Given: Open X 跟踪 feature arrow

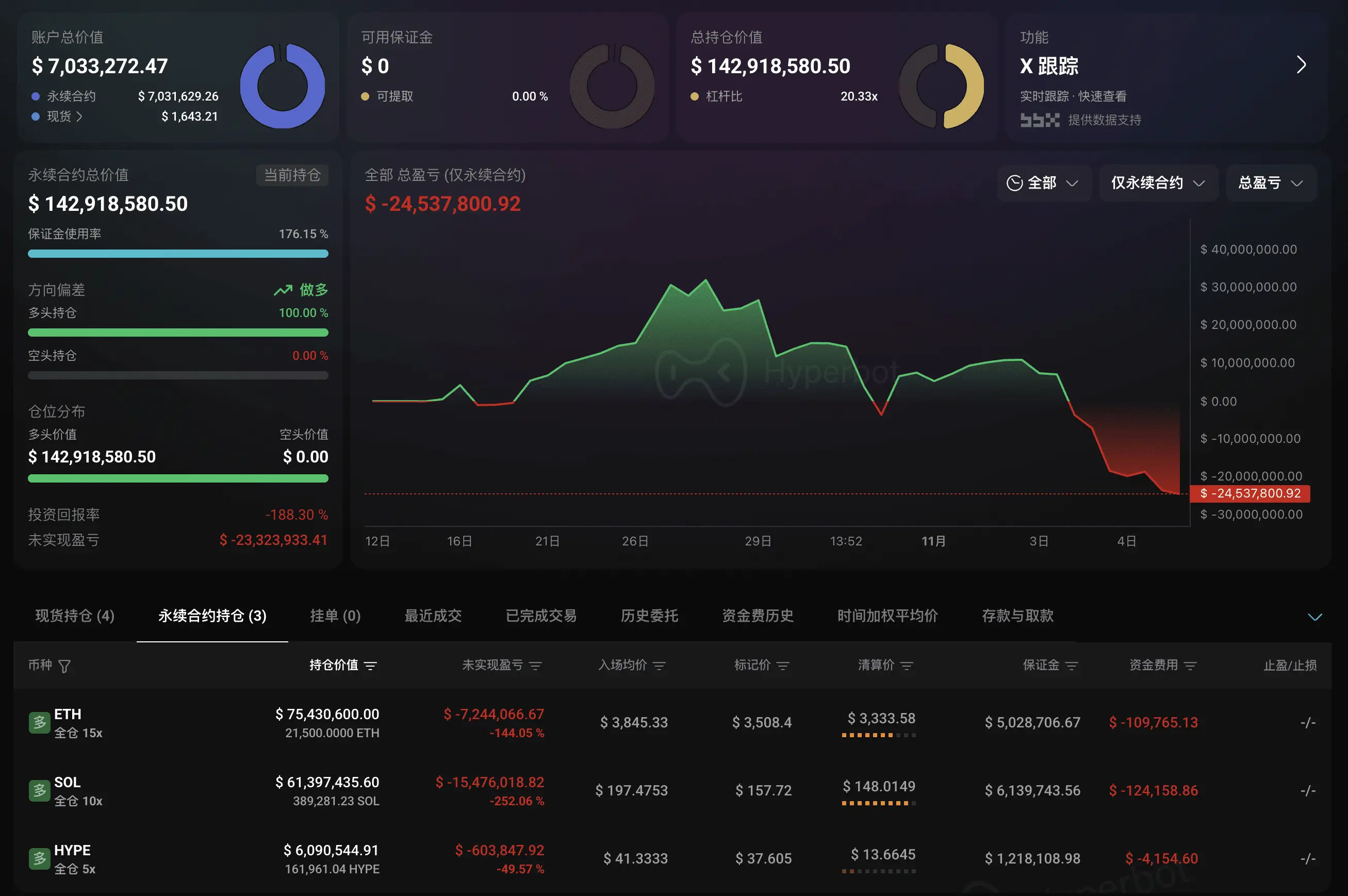Looking at the screenshot, I should pos(1301,65).
